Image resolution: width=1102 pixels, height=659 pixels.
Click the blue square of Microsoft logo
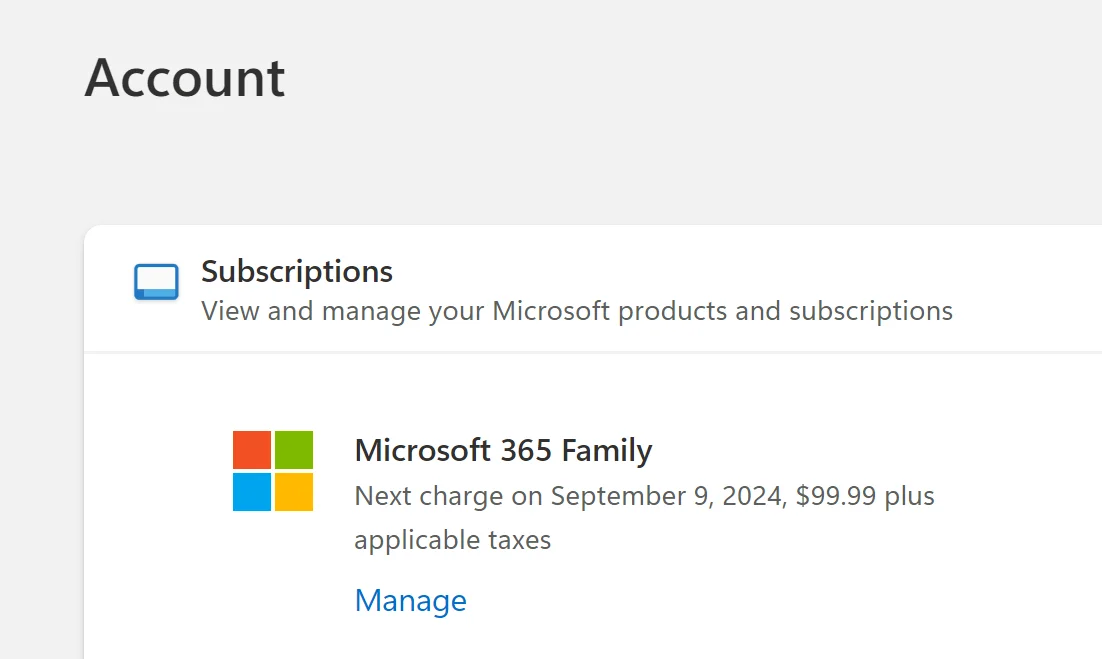tap(252, 492)
